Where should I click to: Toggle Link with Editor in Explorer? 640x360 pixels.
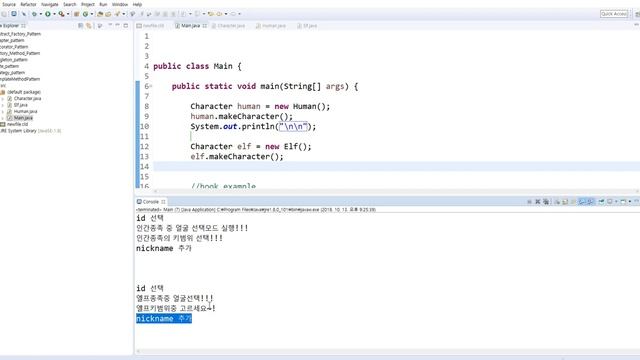(x=89, y=26)
